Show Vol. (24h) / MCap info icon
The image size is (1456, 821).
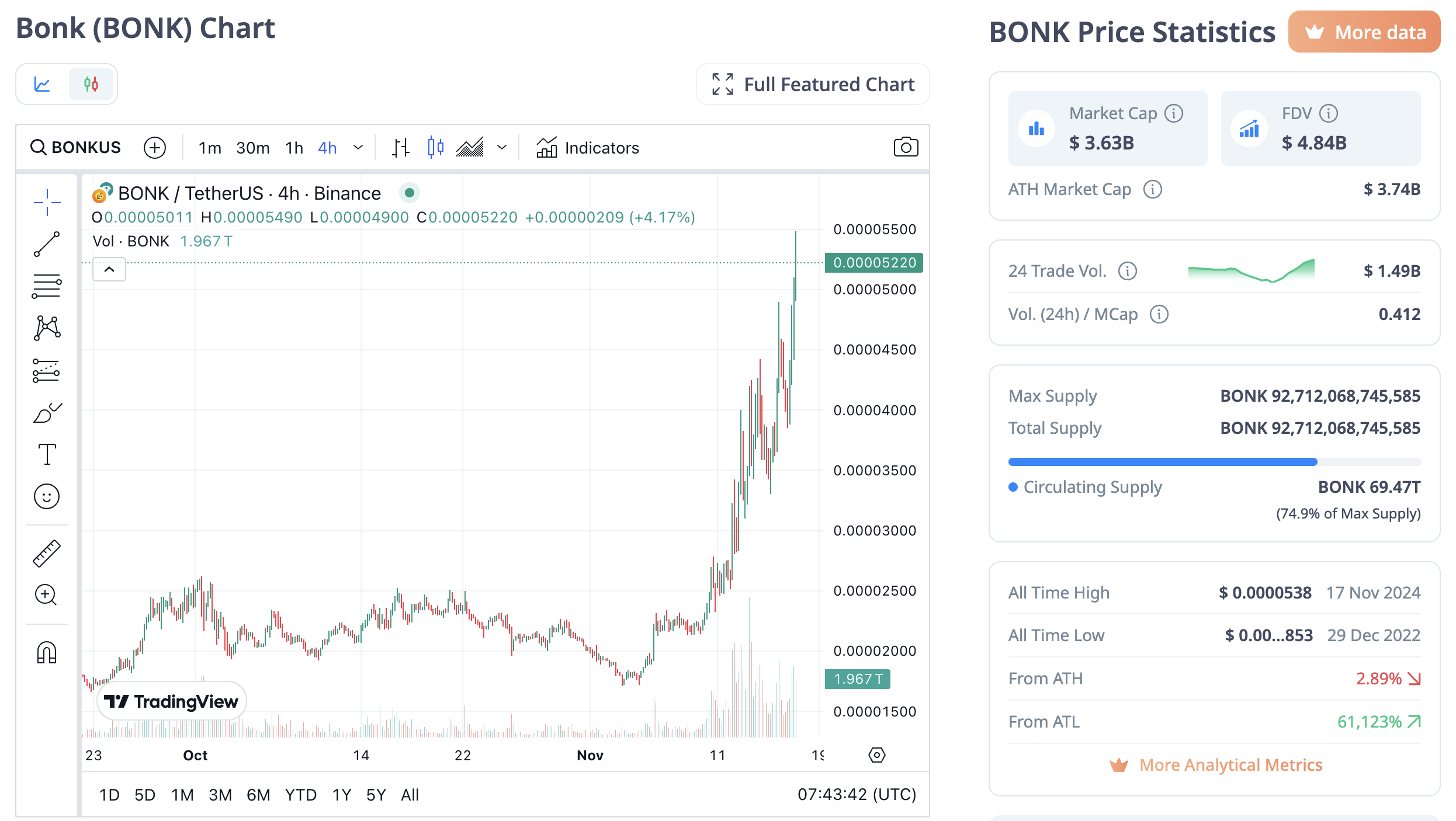pos(1159,314)
